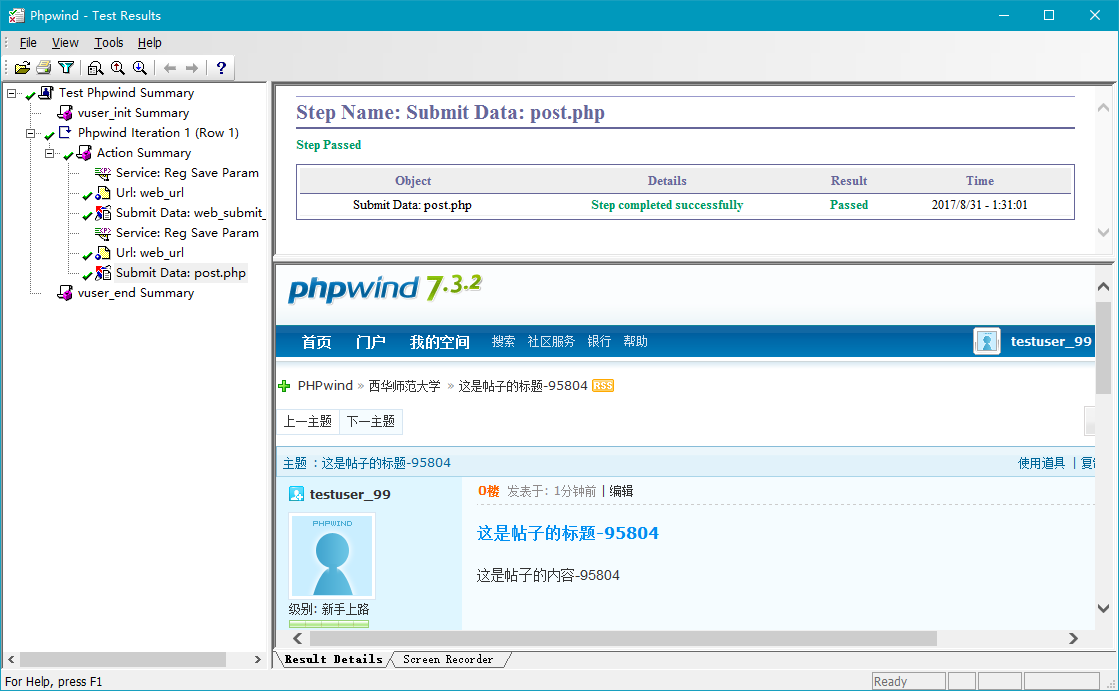Click the small user icon beside post author

point(296,494)
